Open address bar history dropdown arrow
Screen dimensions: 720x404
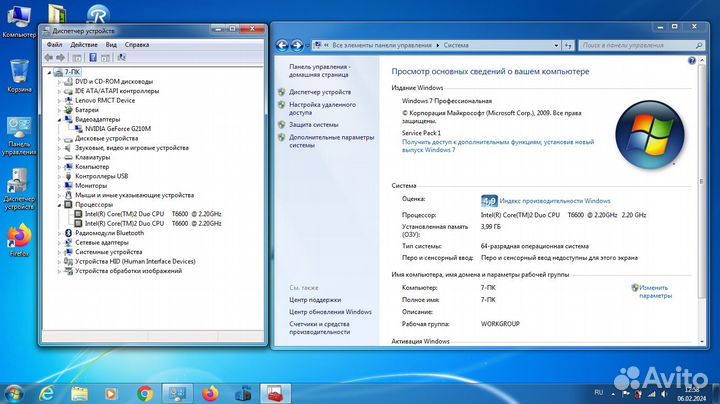[x=556, y=45]
